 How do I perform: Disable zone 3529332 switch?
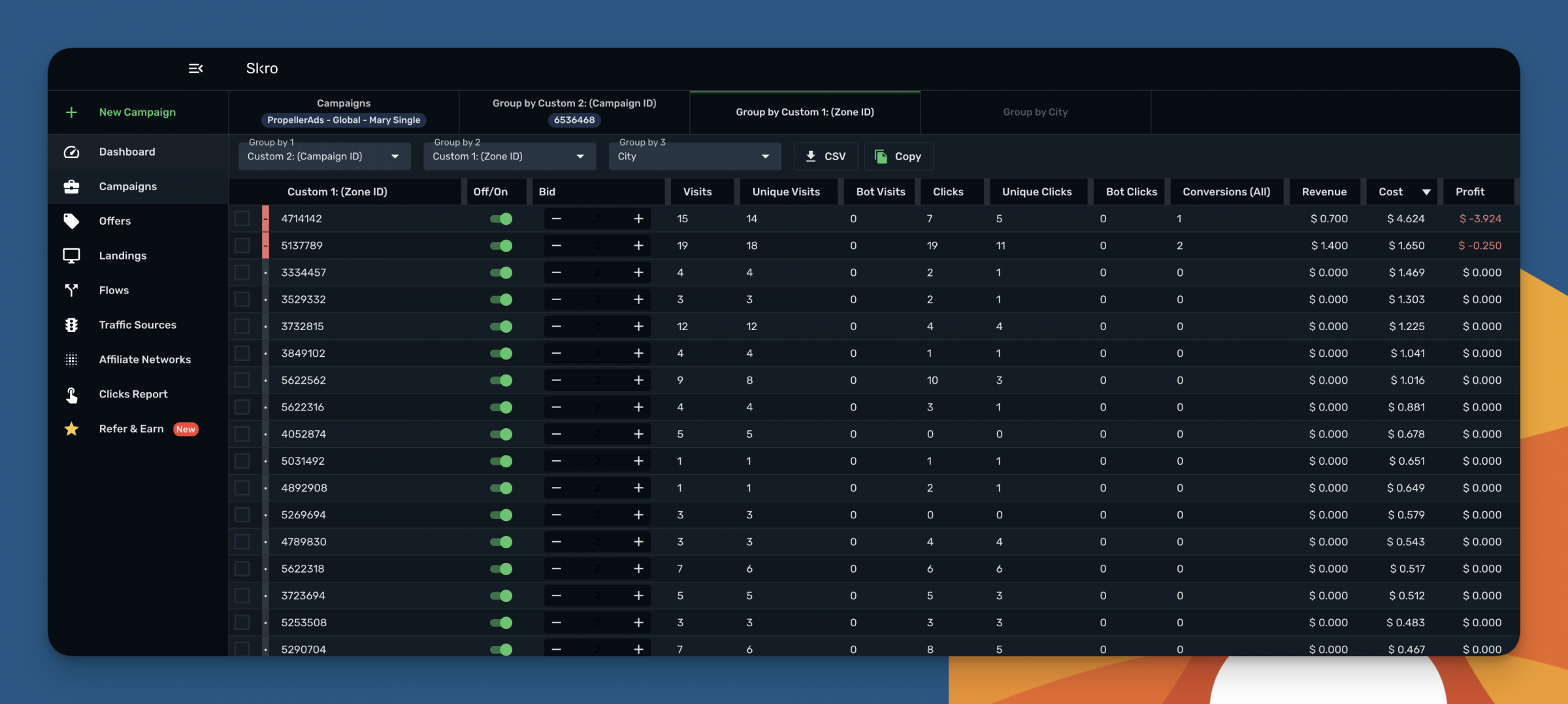[x=501, y=299]
